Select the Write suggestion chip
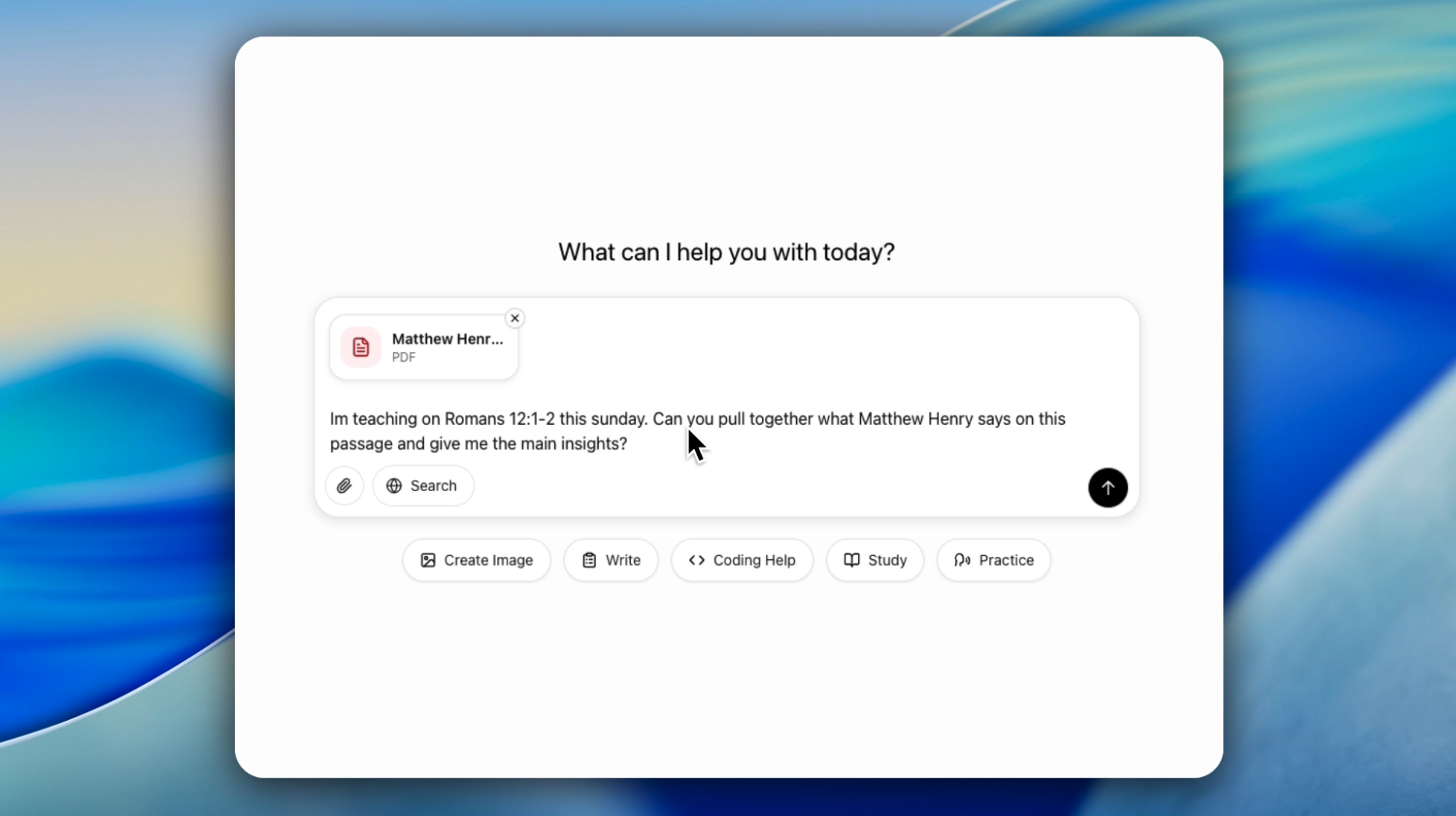Image resolution: width=1456 pixels, height=816 pixels. click(611, 560)
